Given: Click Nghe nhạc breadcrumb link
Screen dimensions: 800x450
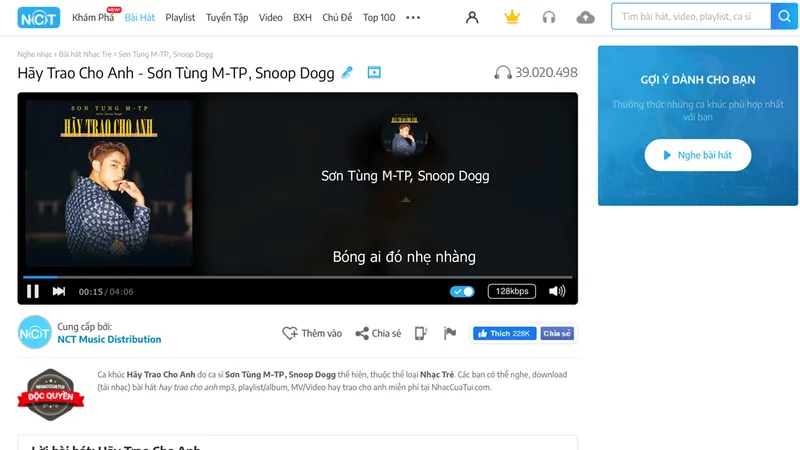Looking at the screenshot, I should [35, 54].
